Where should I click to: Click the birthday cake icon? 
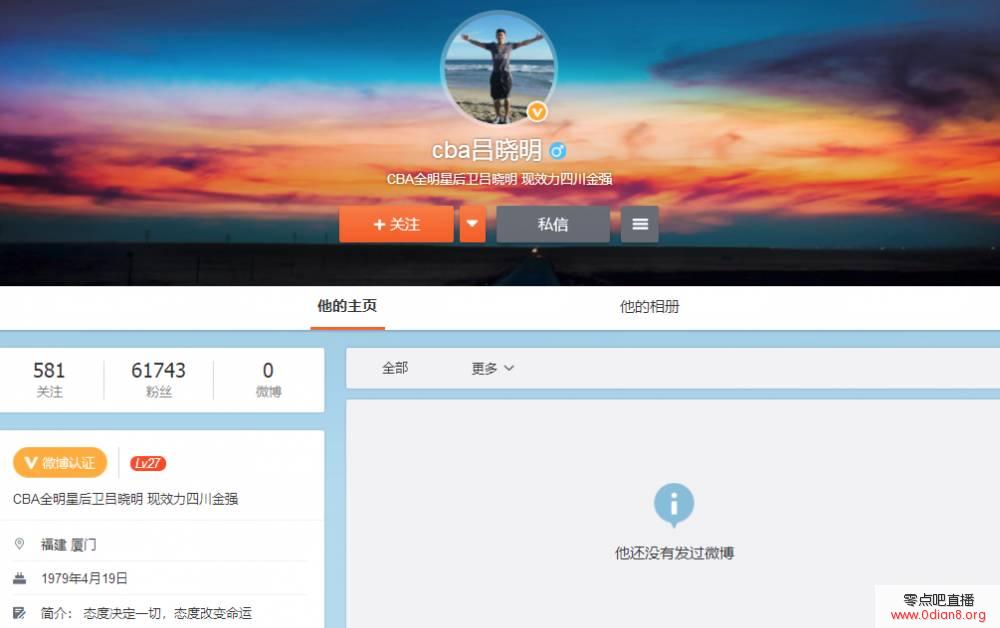click(x=19, y=578)
